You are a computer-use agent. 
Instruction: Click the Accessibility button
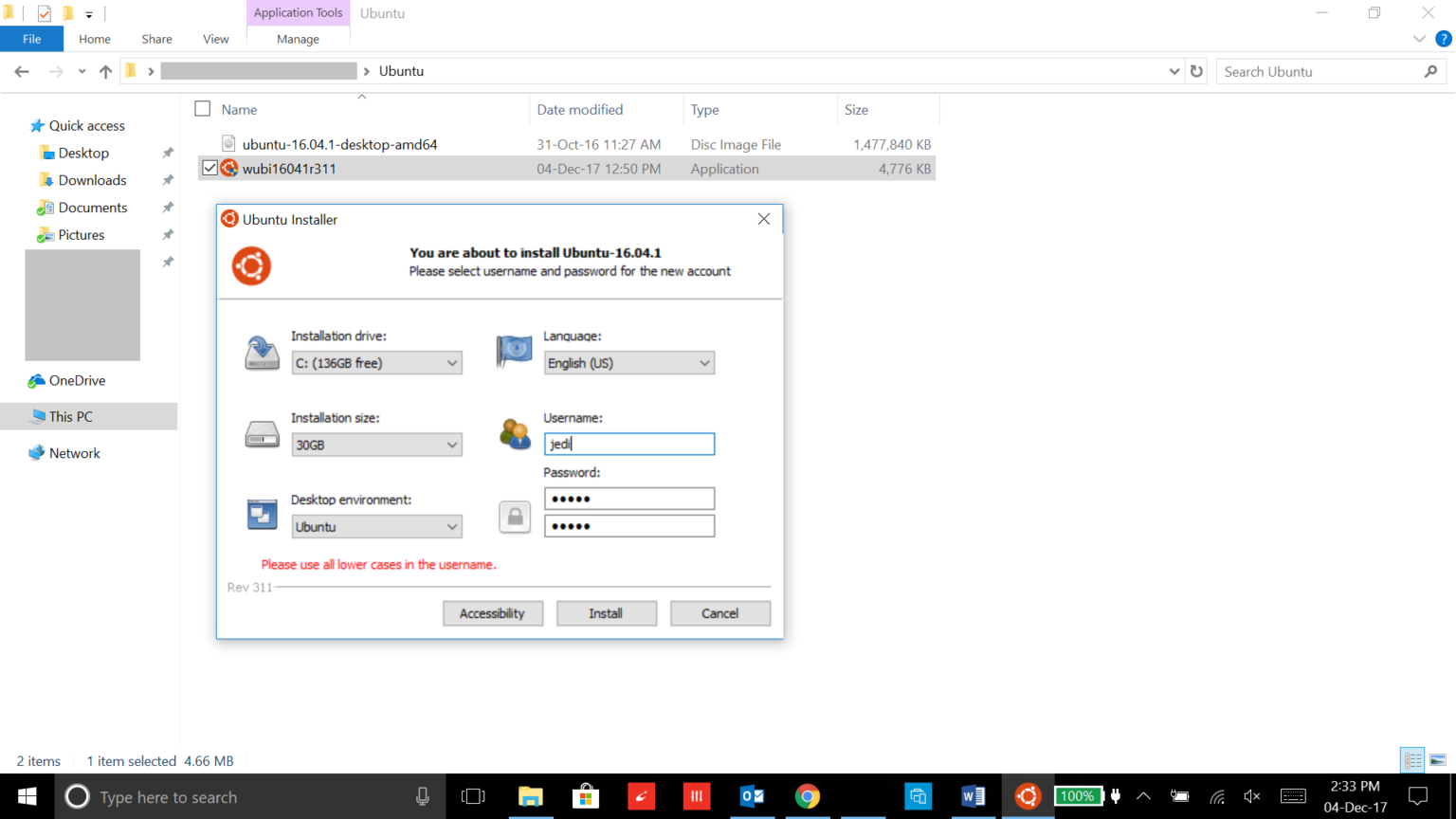(x=492, y=613)
